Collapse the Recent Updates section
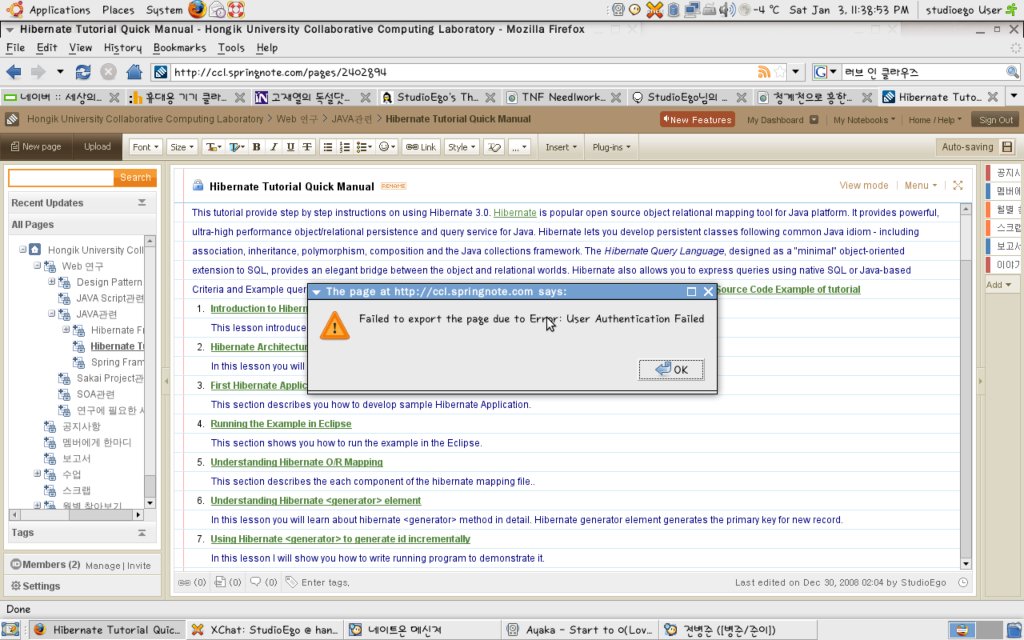This screenshot has height=640, width=1024. [142, 203]
